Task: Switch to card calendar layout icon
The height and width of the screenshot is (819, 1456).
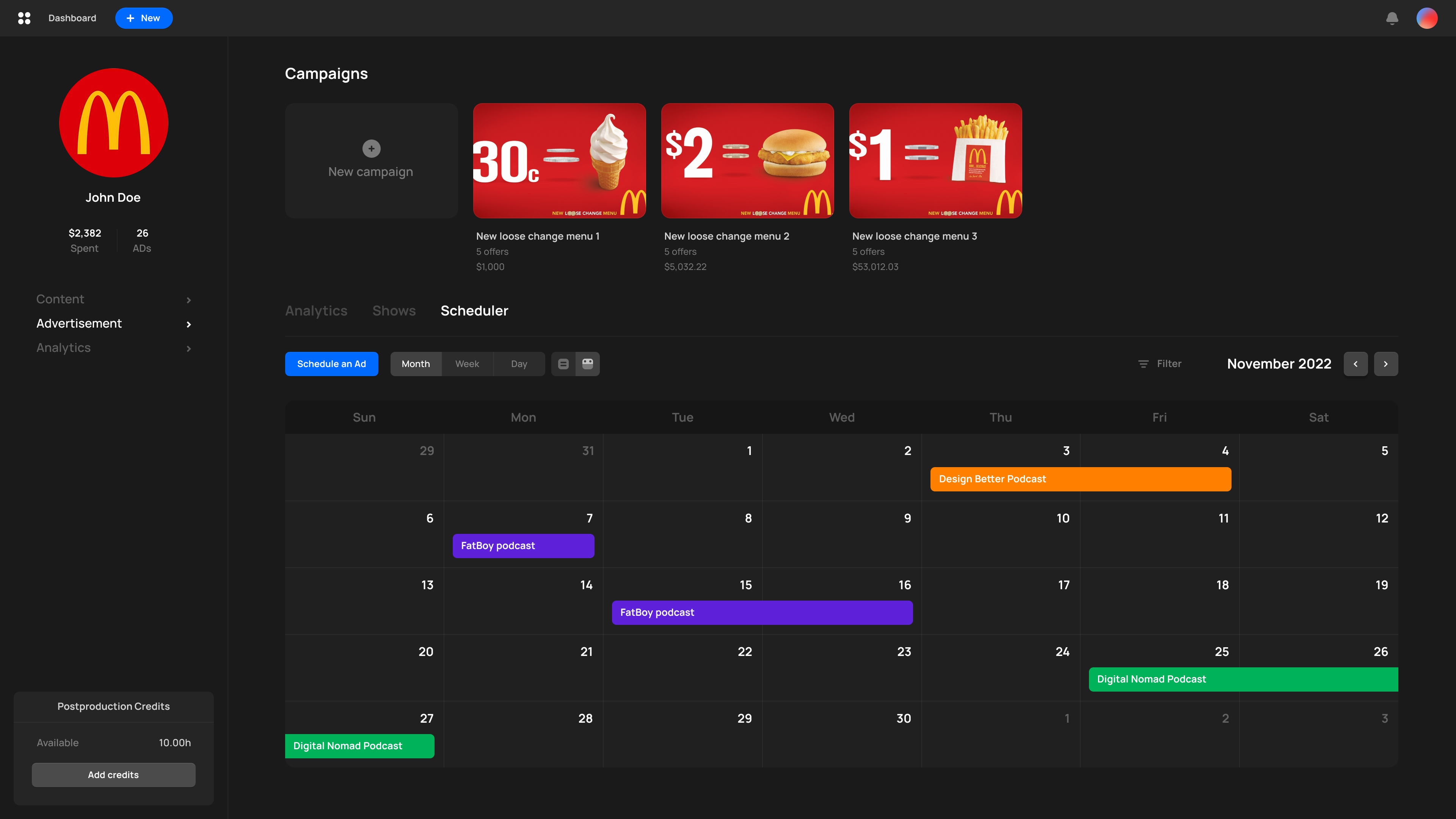Action: [x=588, y=364]
